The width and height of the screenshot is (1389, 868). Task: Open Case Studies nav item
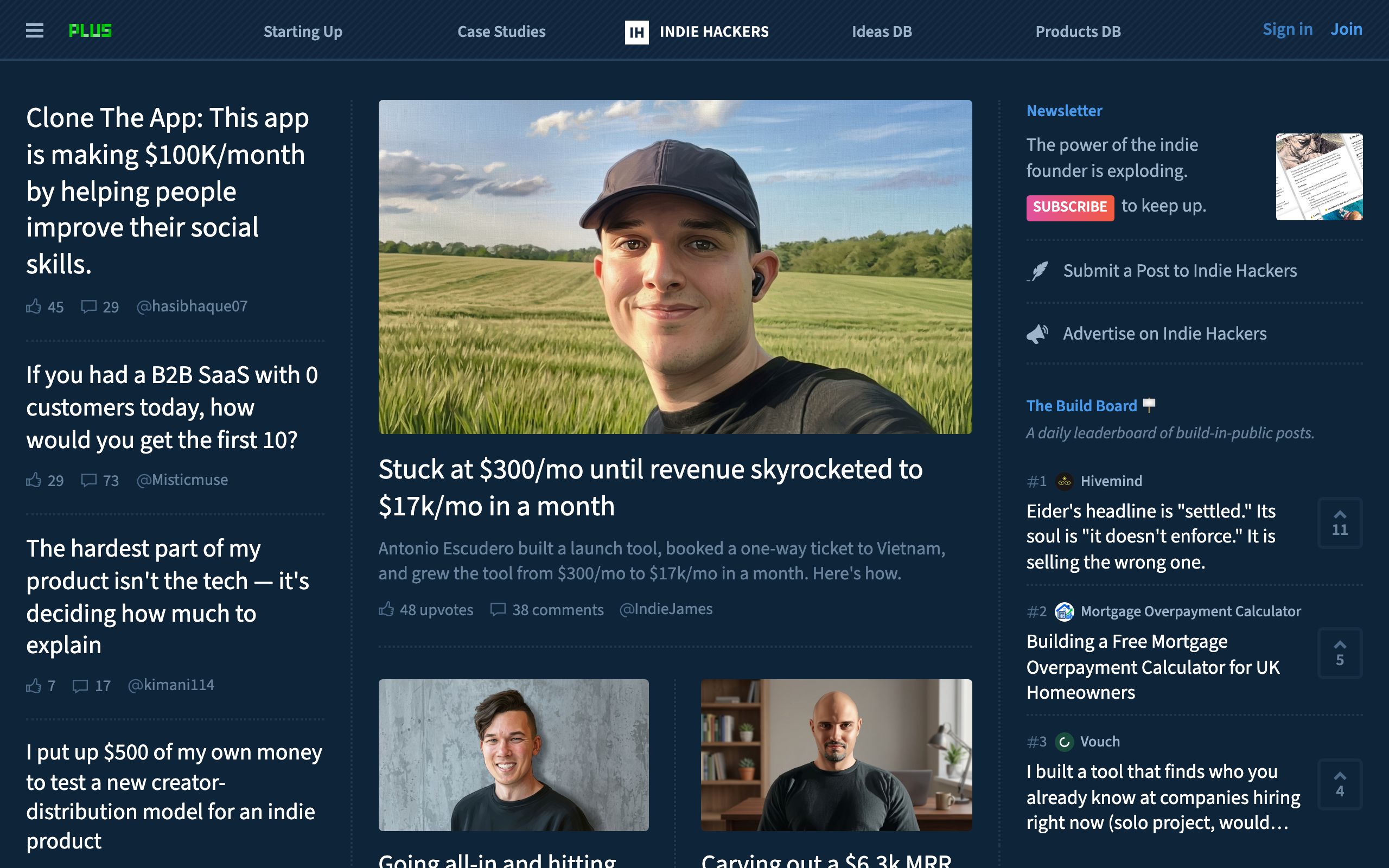pyautogui.click(x=501, y=31)
